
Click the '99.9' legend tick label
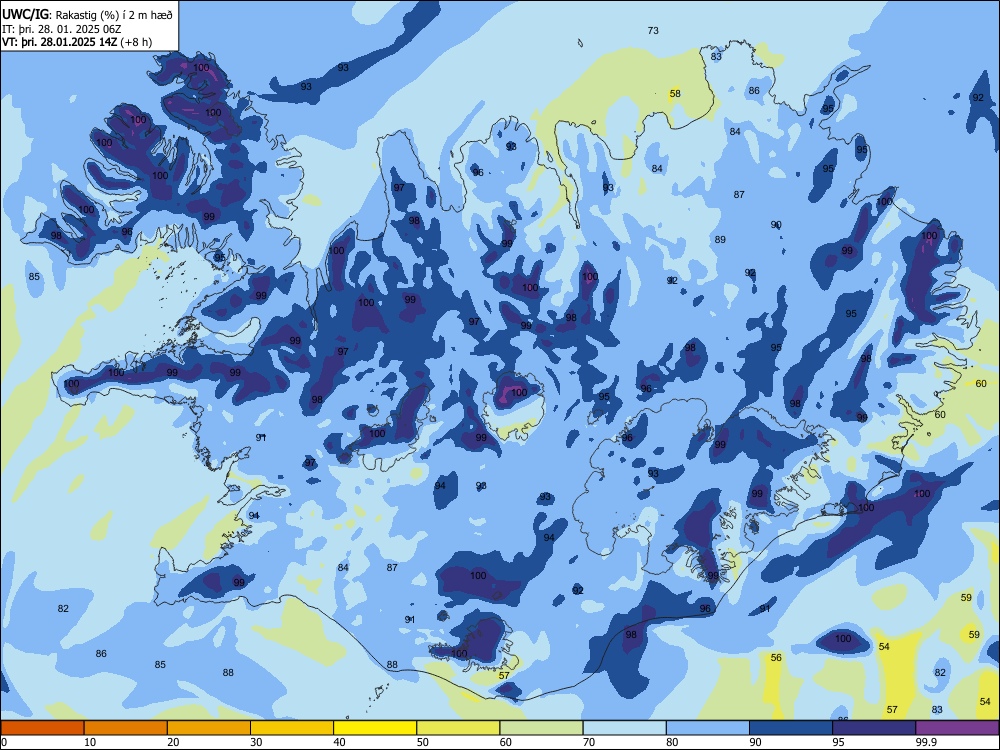926,742
